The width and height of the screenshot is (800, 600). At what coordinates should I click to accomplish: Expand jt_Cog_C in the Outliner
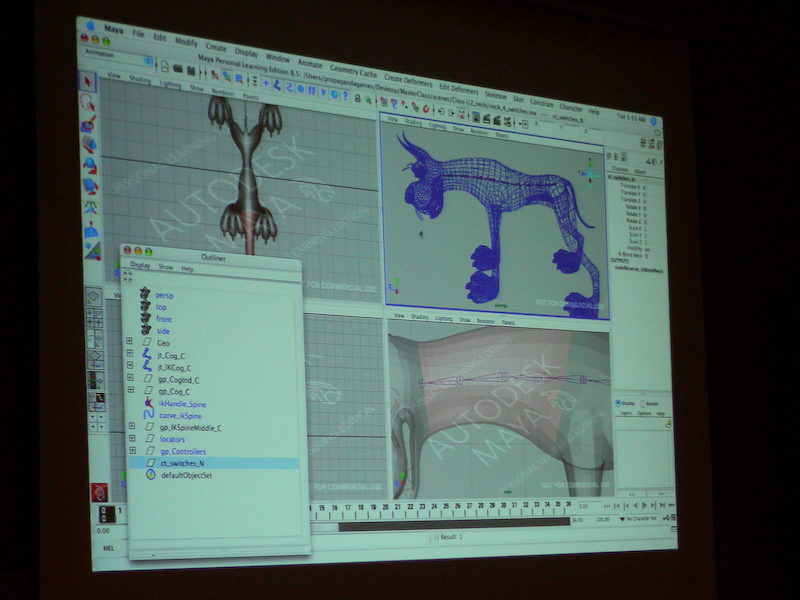click(130, 353)
